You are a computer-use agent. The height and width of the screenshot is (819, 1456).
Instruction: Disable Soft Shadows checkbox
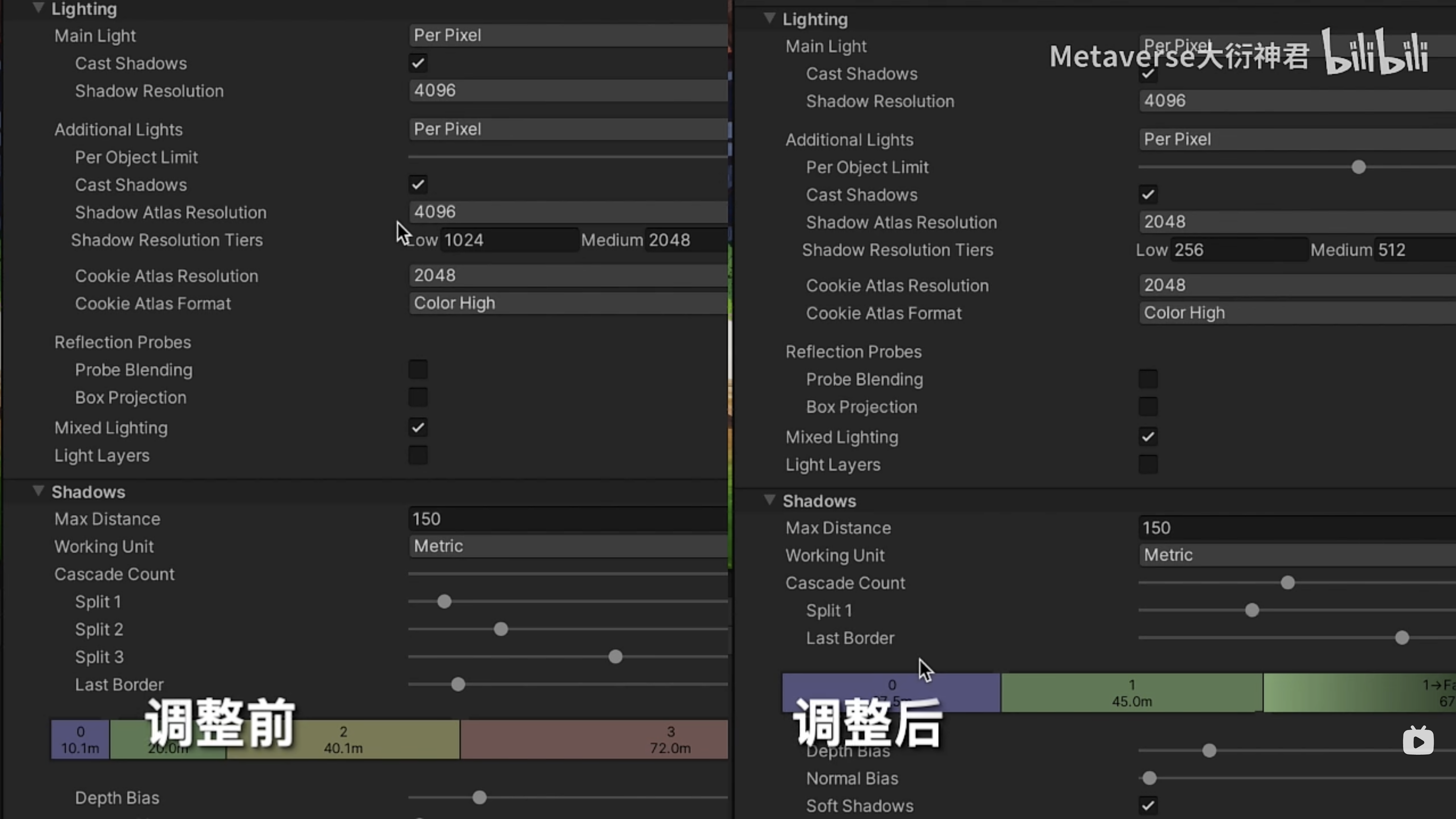pyautogui.click(x=1148, y=805)
